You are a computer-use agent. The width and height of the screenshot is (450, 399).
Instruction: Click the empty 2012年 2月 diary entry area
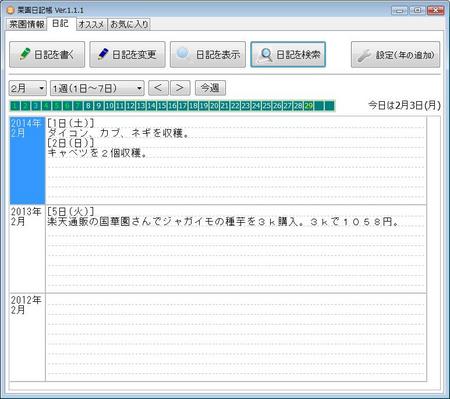pyautogui.click(x=236, y=337)
